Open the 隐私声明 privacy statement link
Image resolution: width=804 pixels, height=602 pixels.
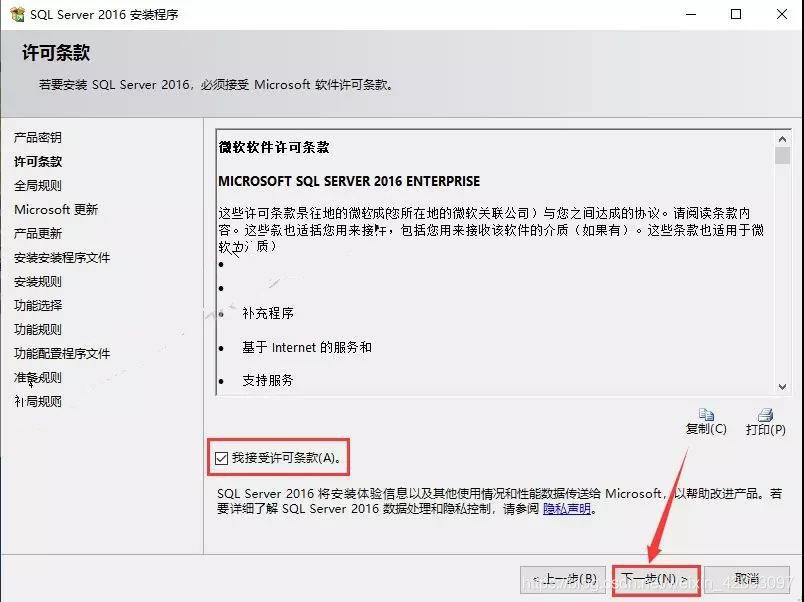(x=567, y=509)
